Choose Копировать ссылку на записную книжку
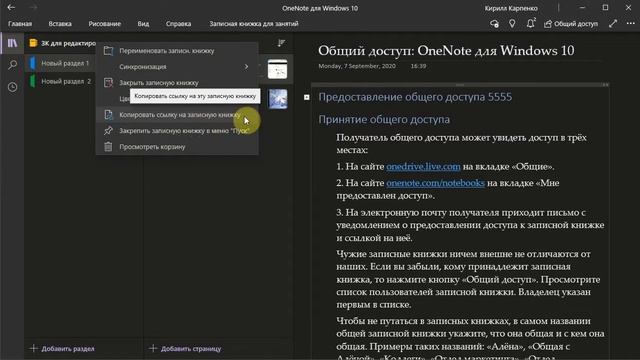640x360 pixels. pos(177,115)
